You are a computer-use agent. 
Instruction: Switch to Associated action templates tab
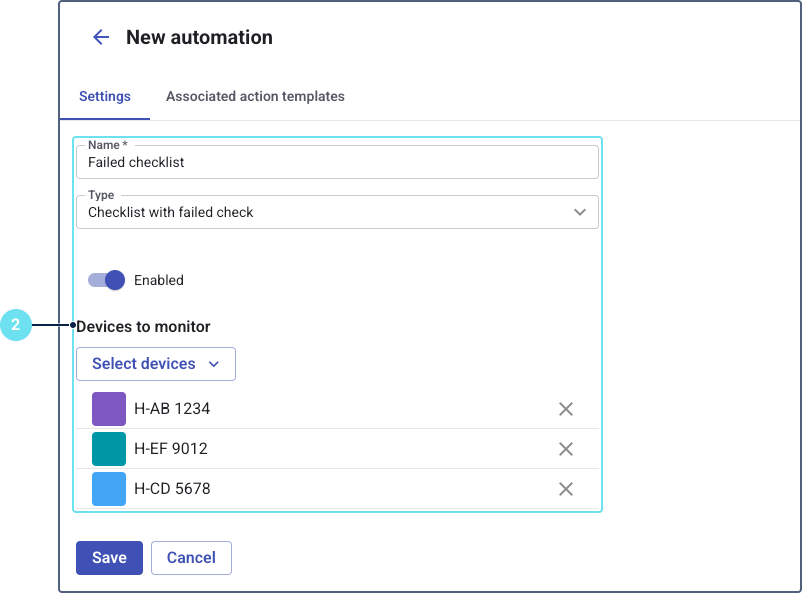pyautogui.click(x=255, y=97)
